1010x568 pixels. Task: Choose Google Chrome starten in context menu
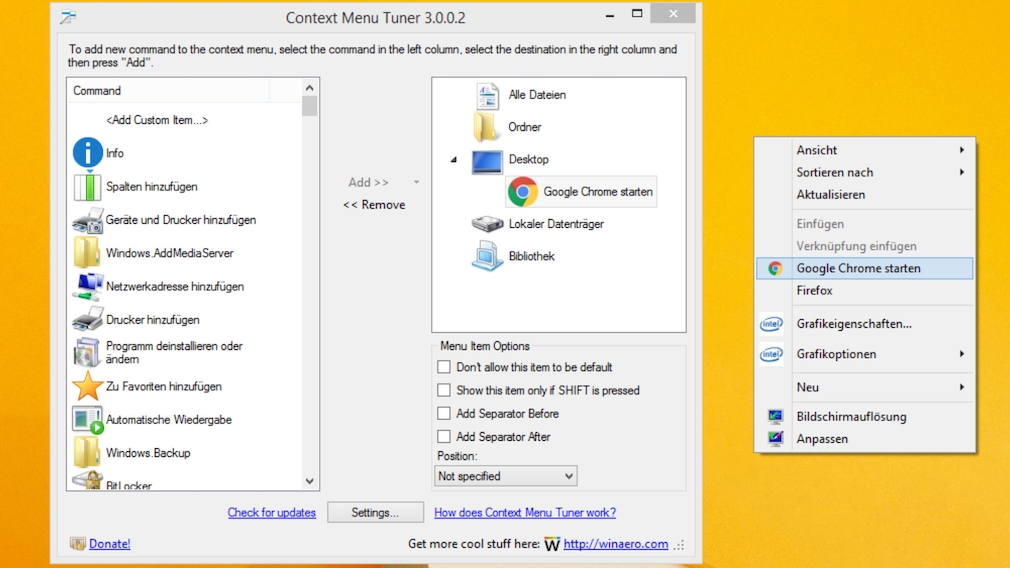tap(858, 268)
